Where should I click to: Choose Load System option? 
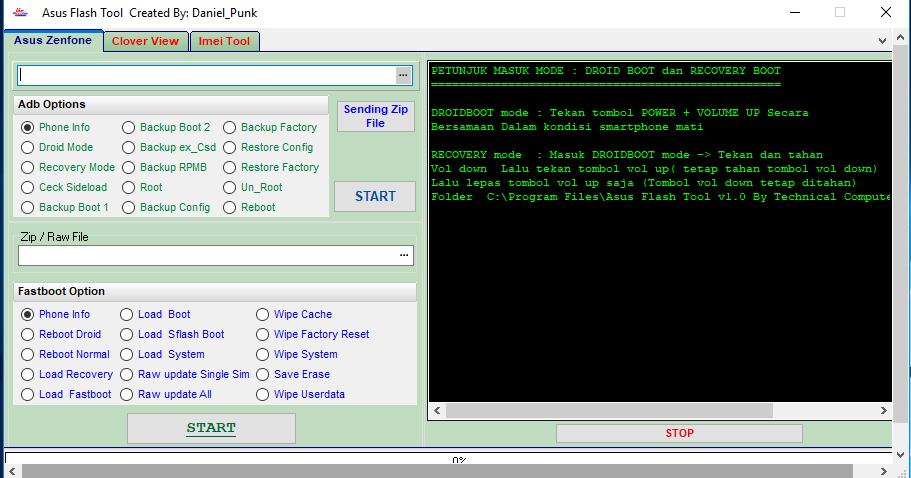pos(162,354)
